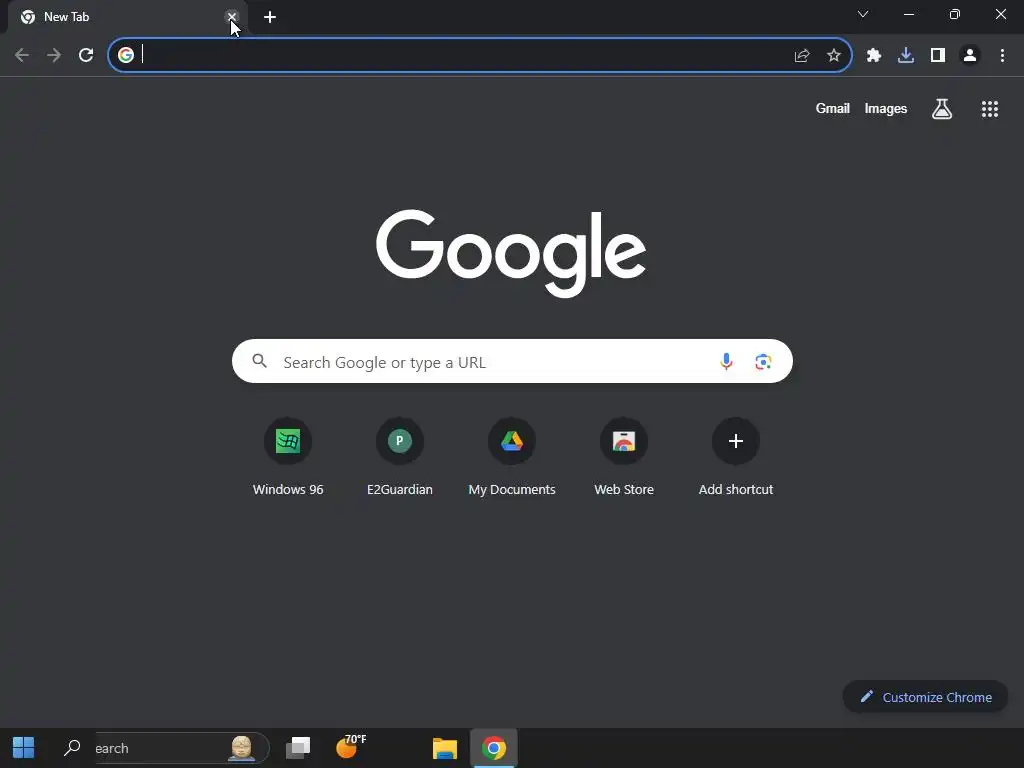The height and width of the screenshot is (768, 1024).
Task: Open a new tab with plus button
Action: point(270,17)
